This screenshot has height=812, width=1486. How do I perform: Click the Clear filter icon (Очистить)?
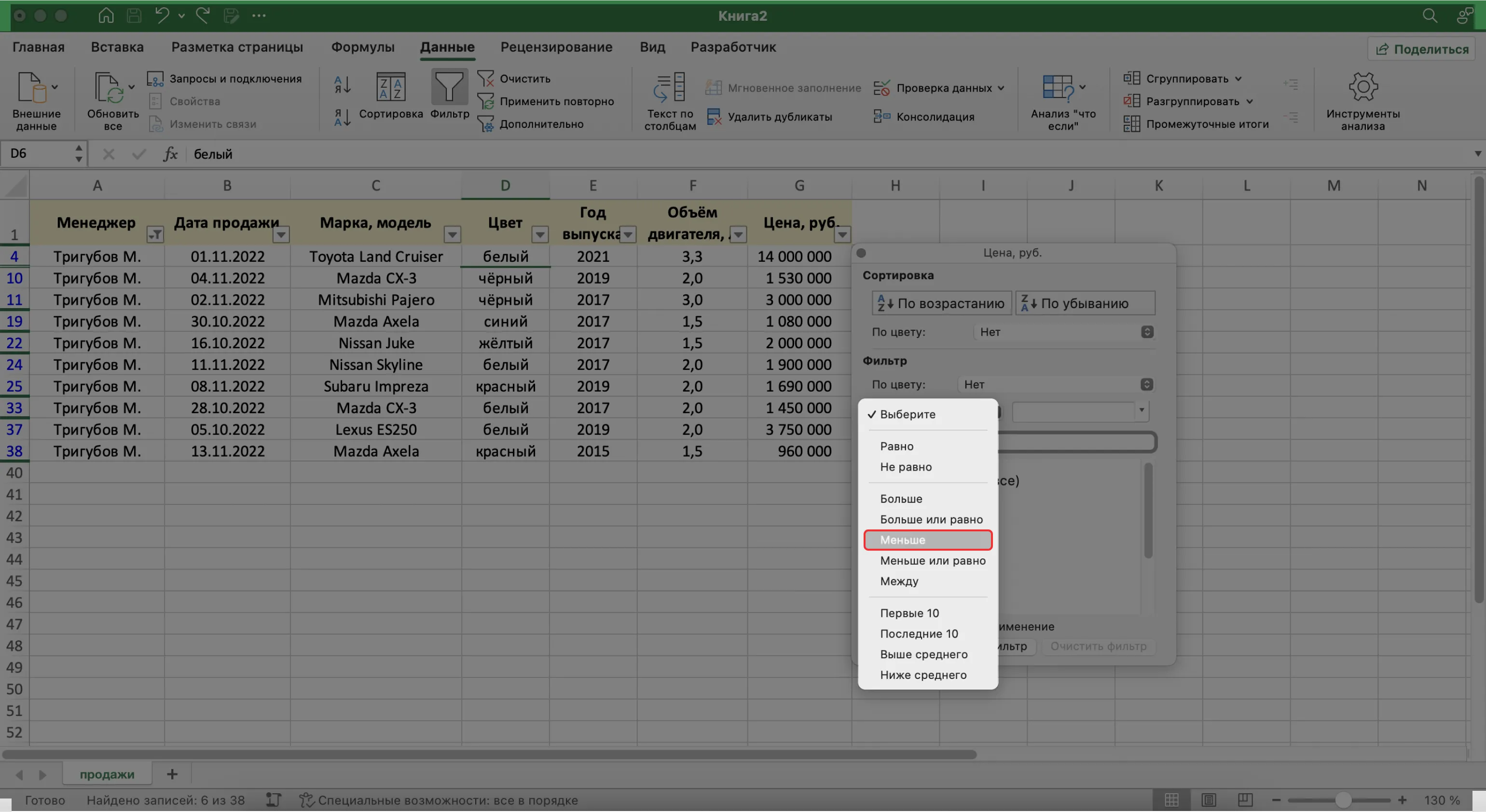[486, 79]
